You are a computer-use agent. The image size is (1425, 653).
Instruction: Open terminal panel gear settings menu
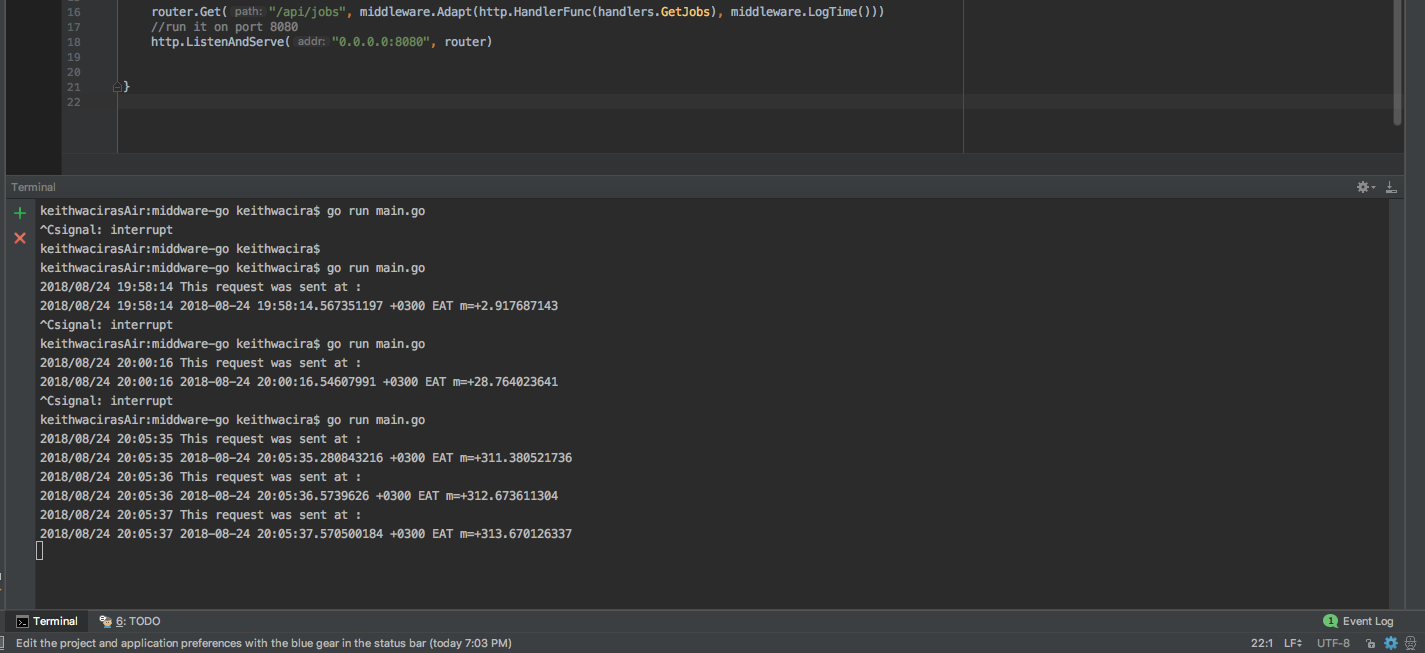(1364, 187)
